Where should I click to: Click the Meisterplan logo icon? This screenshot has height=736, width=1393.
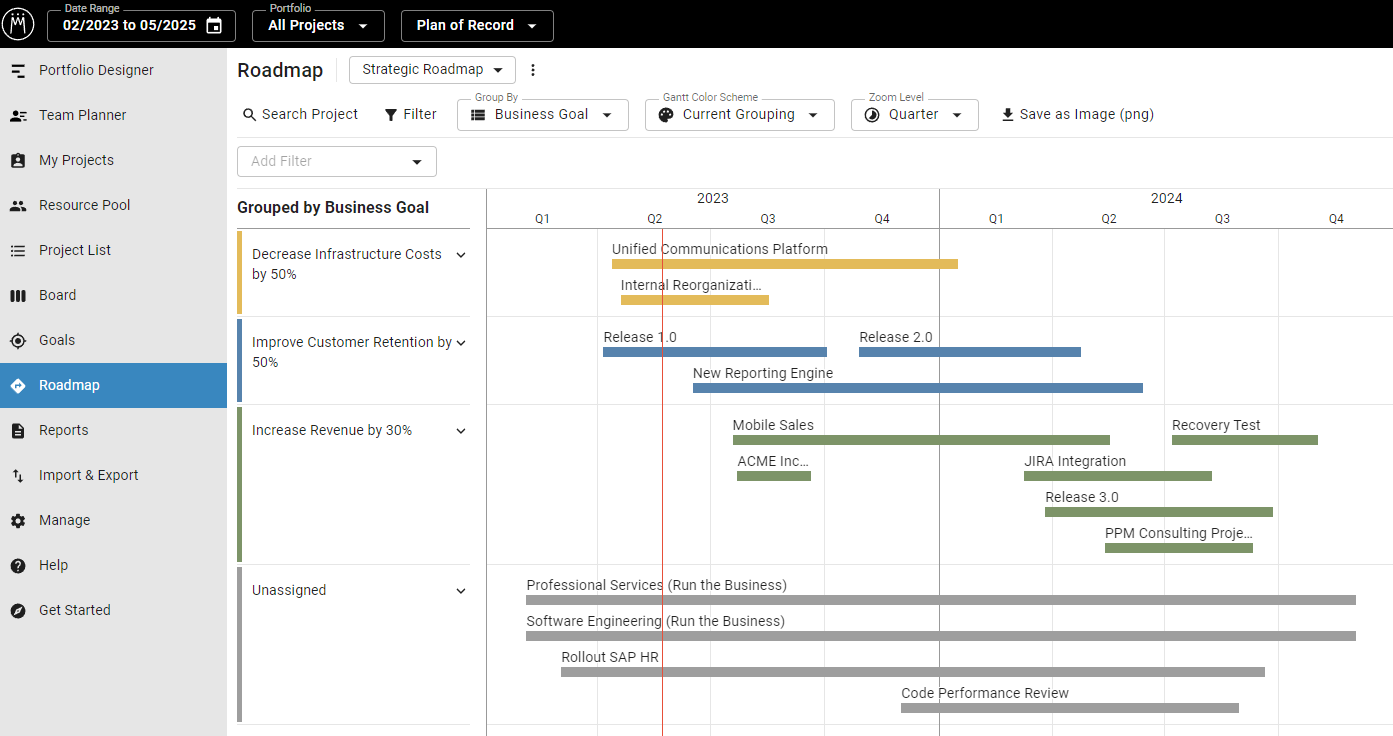point(18,25)
